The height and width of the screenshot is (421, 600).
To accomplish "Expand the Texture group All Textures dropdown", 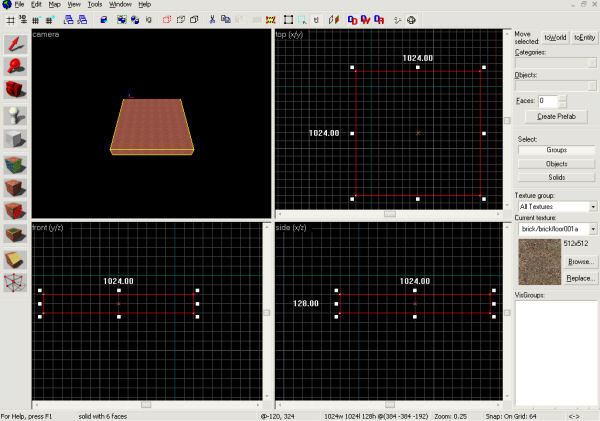I will point(593,207).
